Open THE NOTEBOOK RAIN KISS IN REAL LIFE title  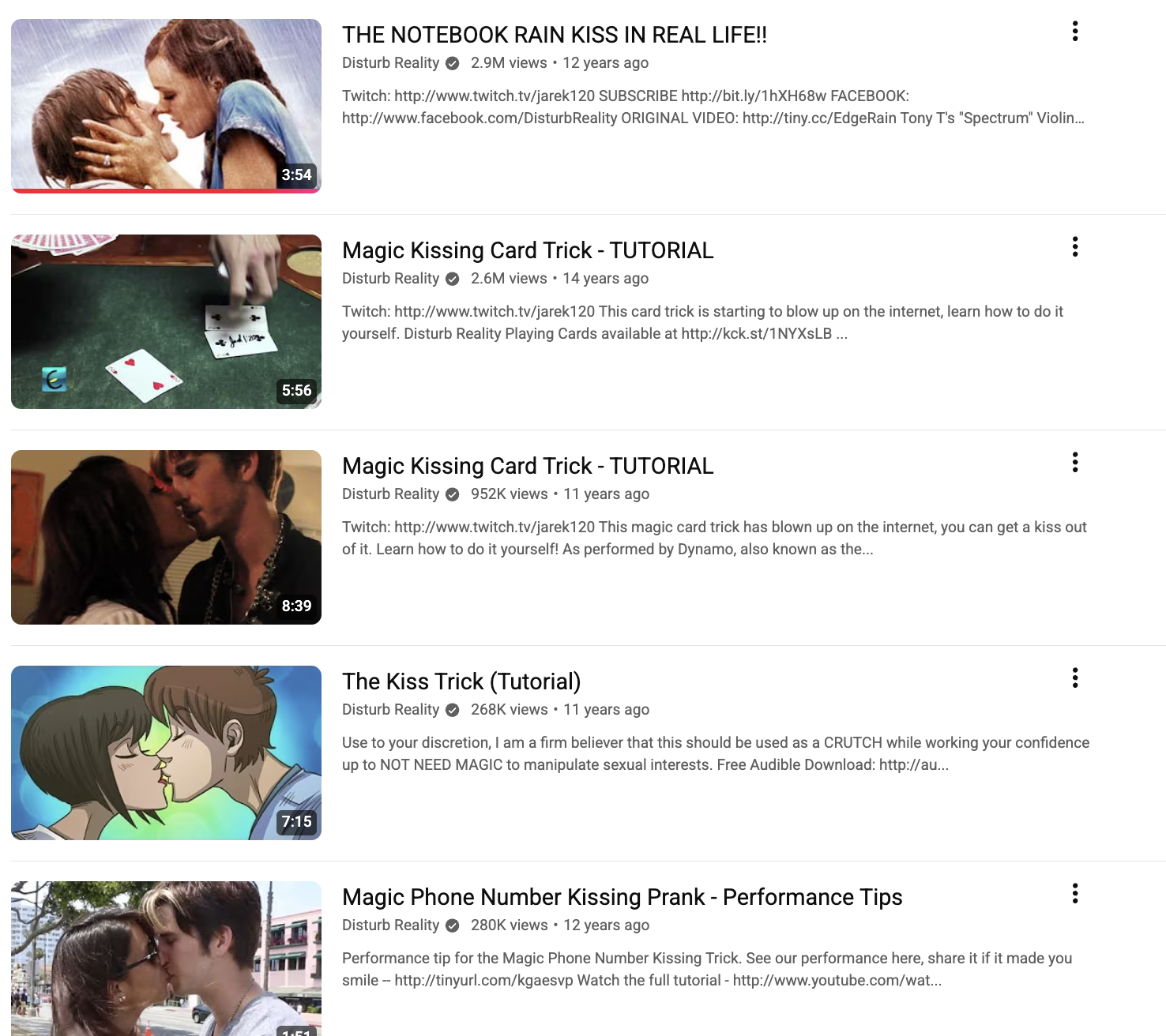(554, 35)
